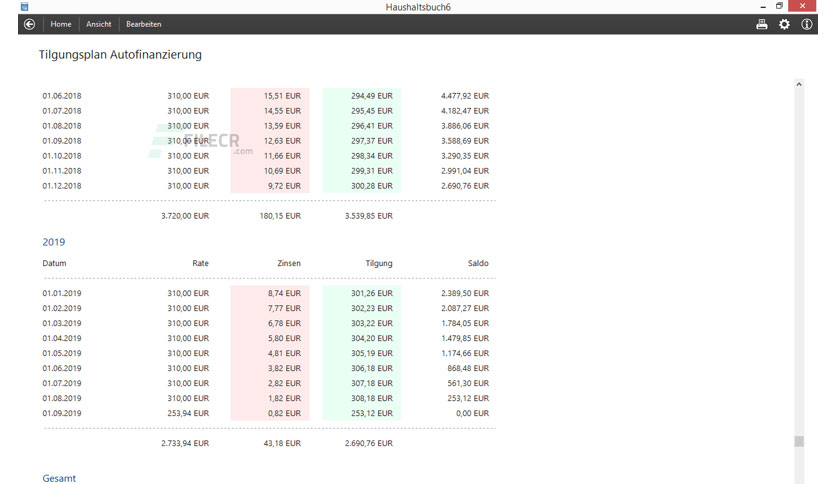Click the 2019 total 2.733,94 EUR
Viewport: 836px width, 484px height.
[x=185, y=443]
